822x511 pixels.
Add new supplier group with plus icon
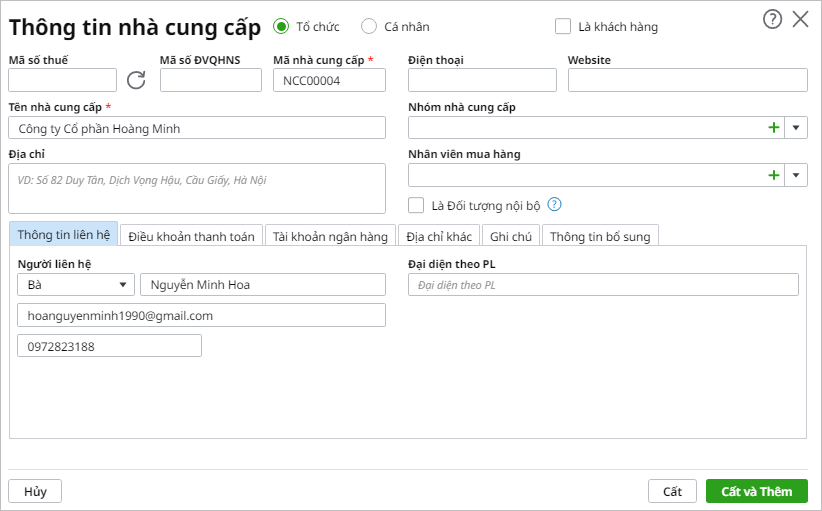pyautogui.click(x=773, y=128)
